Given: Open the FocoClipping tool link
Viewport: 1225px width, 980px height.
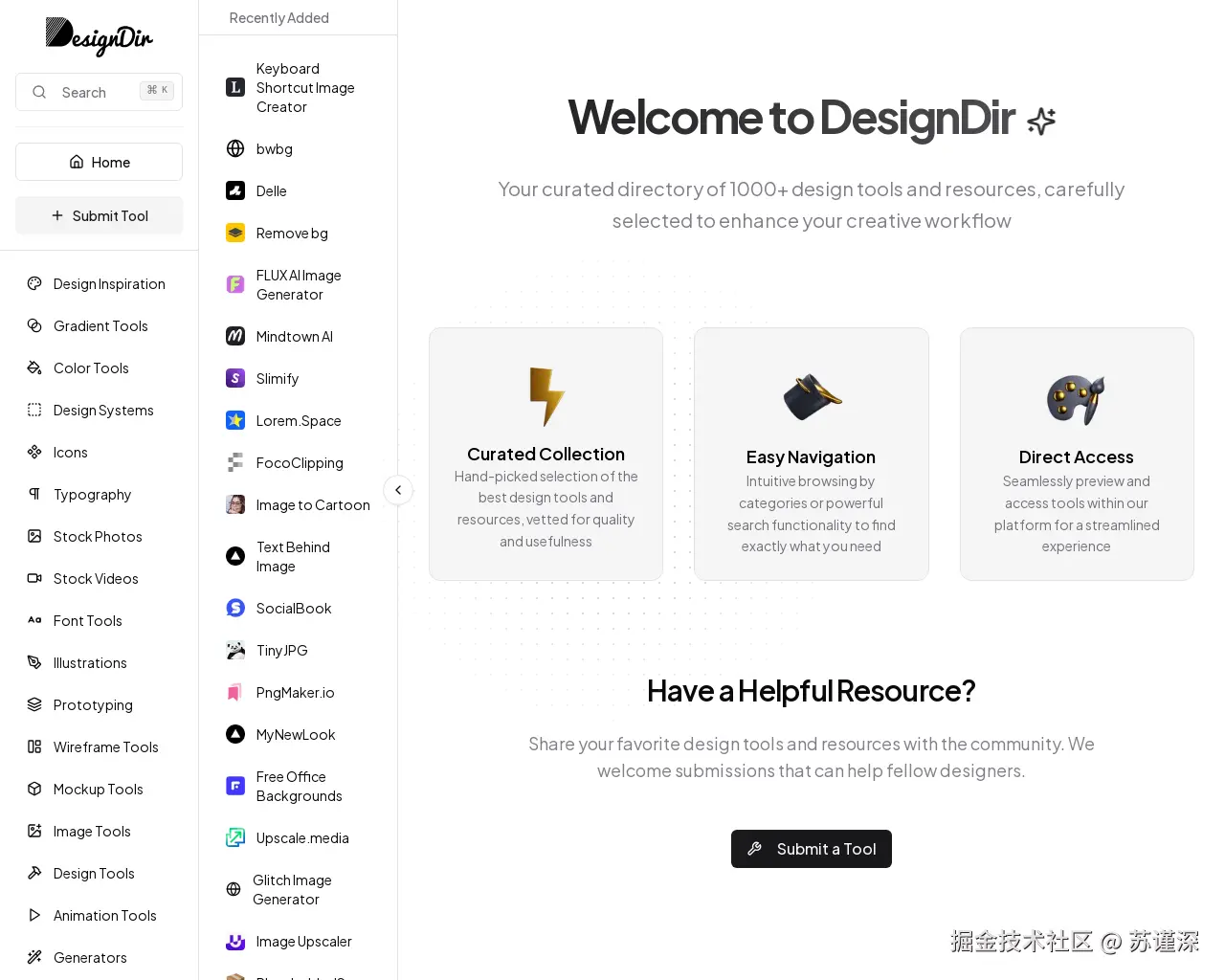Looking at the screenshot, I should click(x=298, y=462).
